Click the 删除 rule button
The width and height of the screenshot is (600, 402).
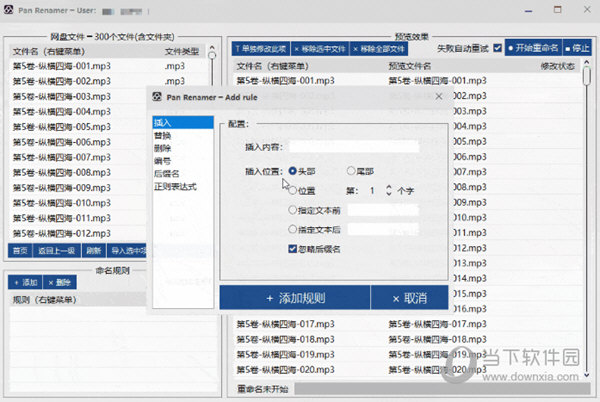60,282
